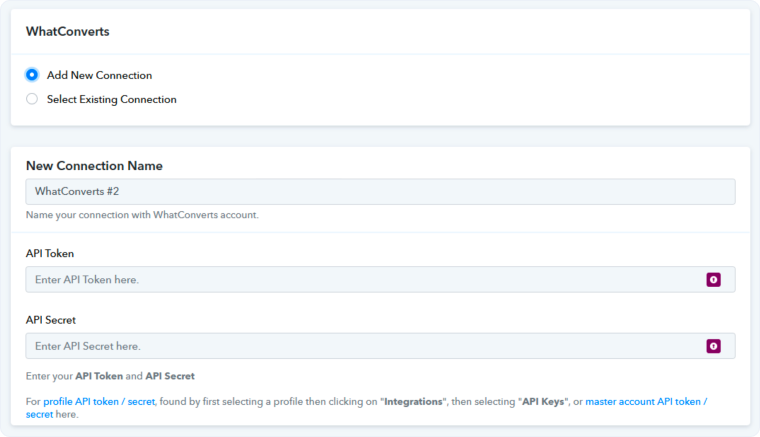Click the API Secret label

(51, 320)
